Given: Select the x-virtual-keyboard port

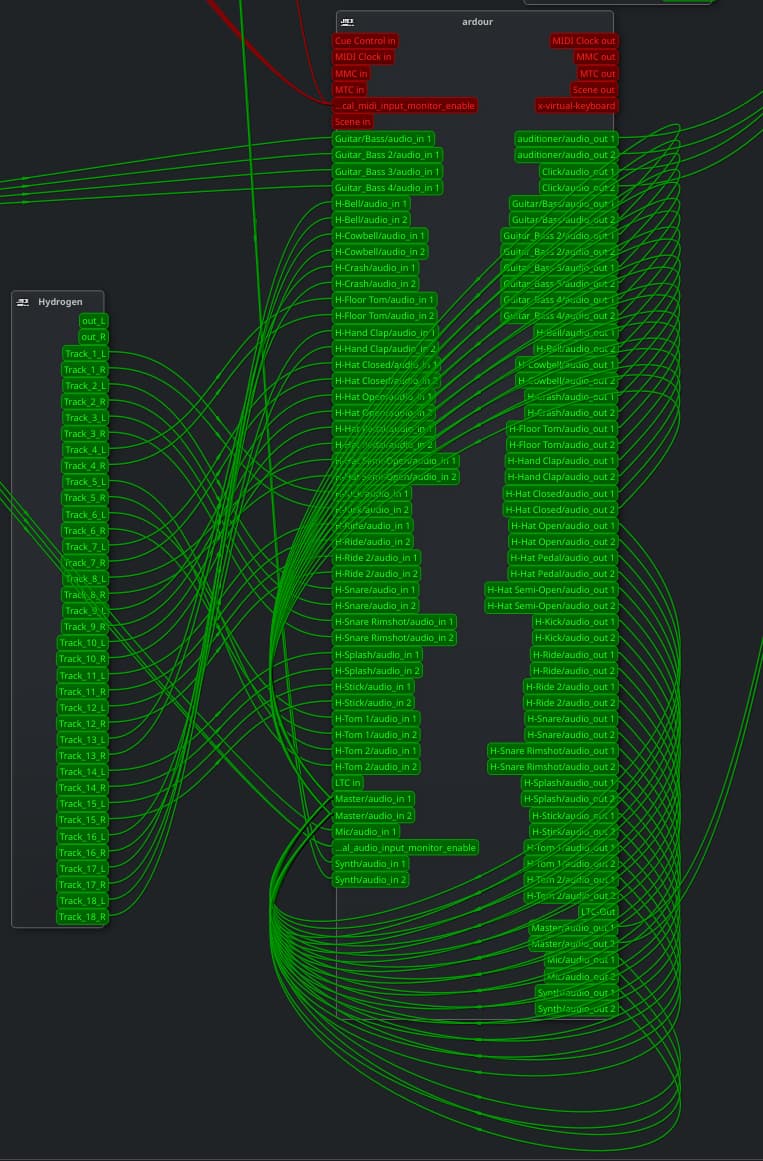Looking at the screenshot, I should tap(576, 105).
